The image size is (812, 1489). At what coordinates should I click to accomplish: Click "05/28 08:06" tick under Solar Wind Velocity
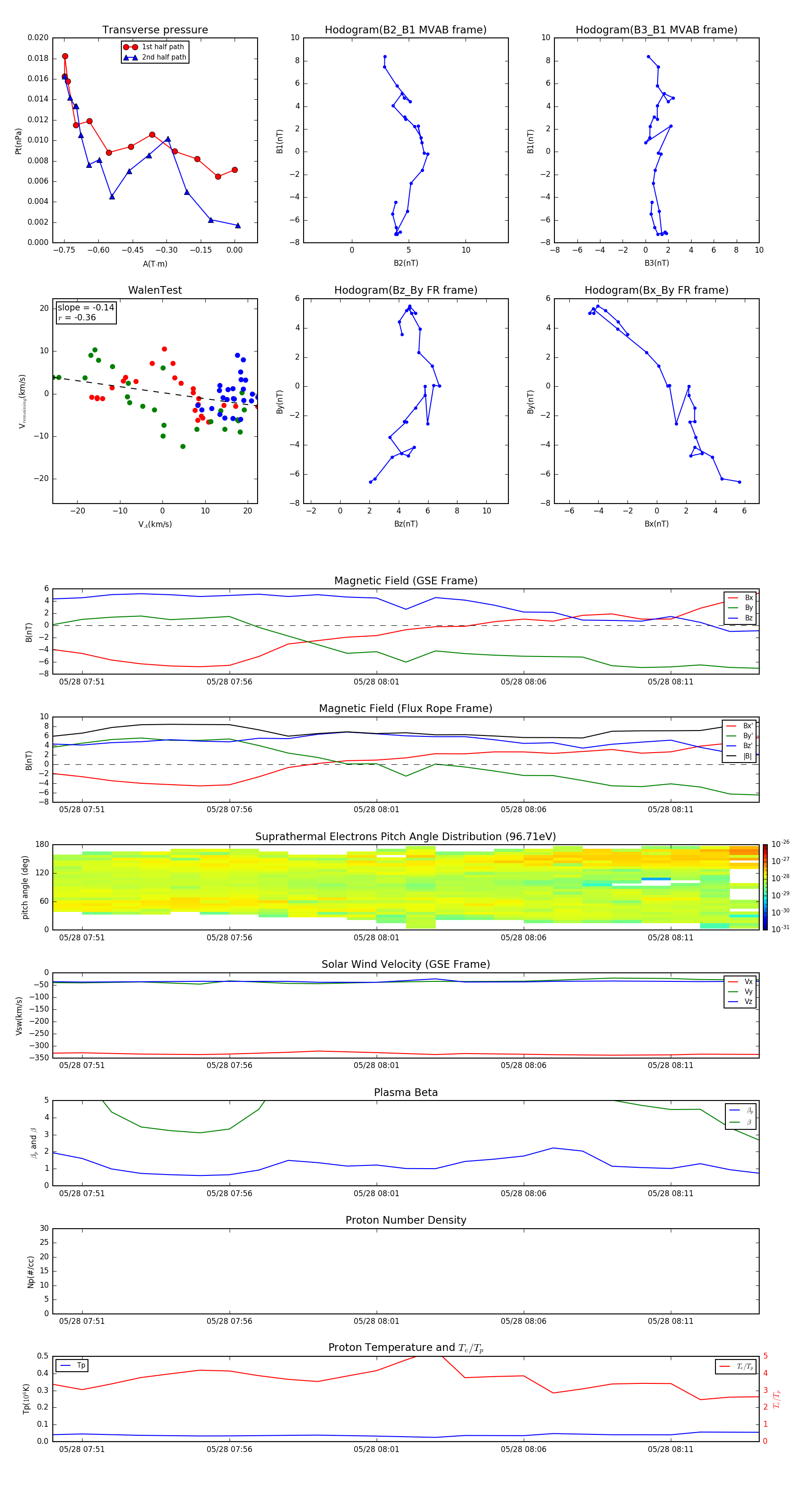click(x=524, y=1065)
